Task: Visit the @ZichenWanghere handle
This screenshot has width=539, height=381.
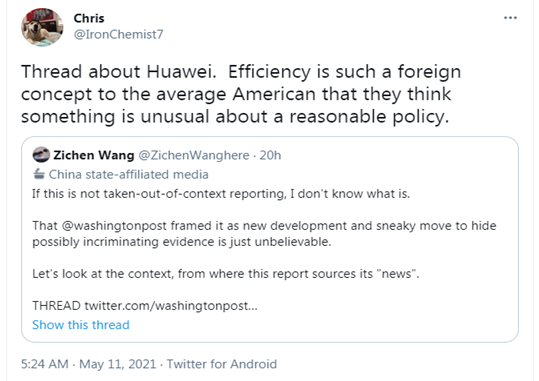Action: tap(194, 155)
